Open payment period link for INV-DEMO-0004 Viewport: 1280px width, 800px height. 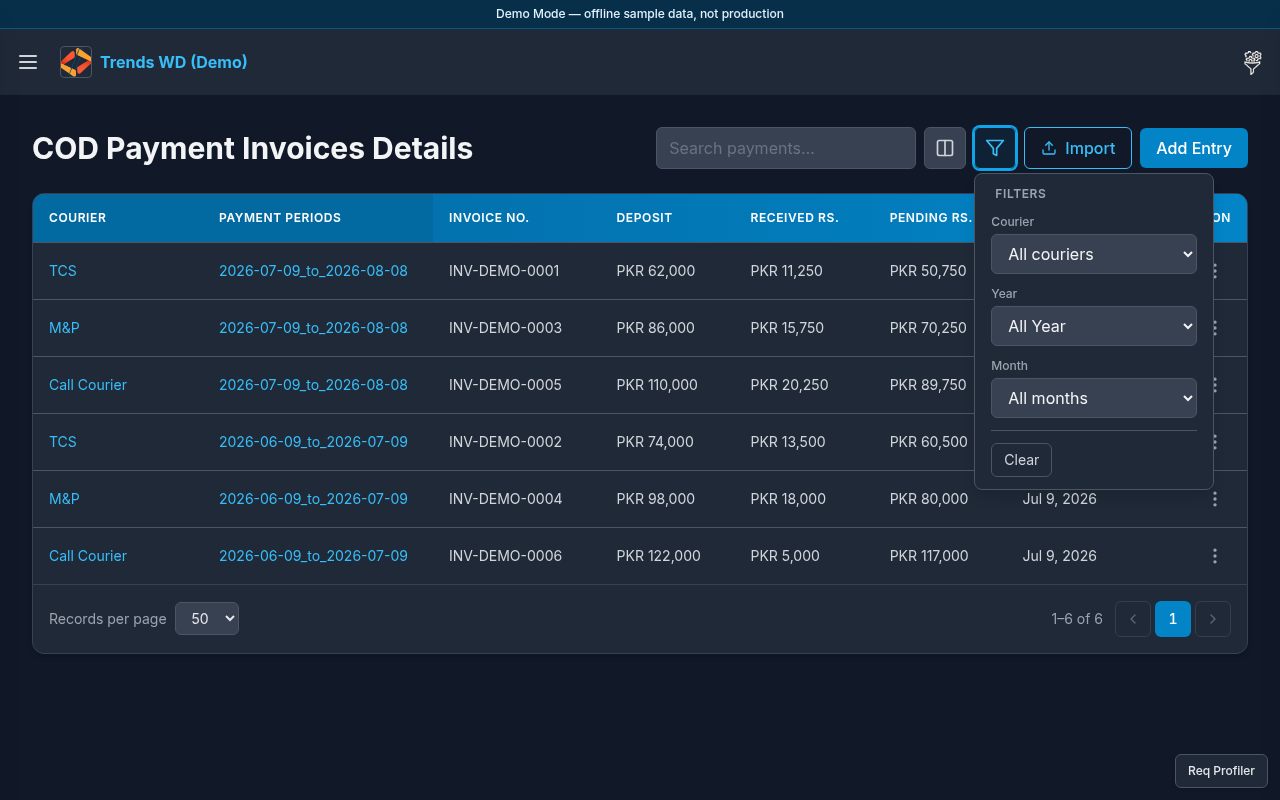(313, 499)
